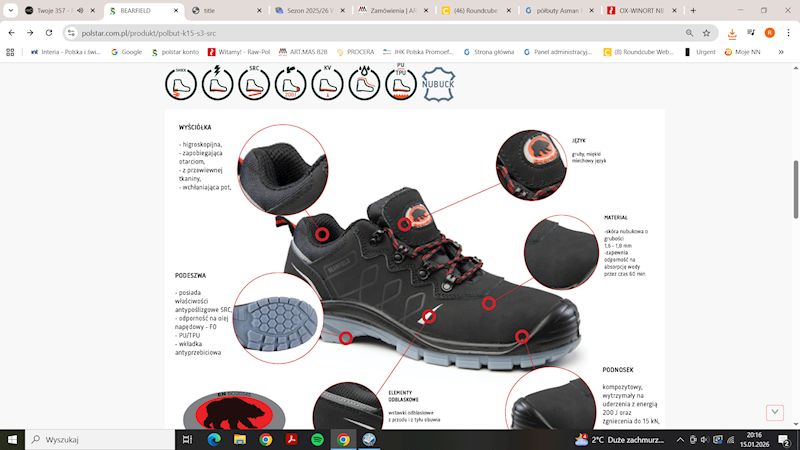
Task: Open Spotify from the taskbar
Action: (317, 439)
